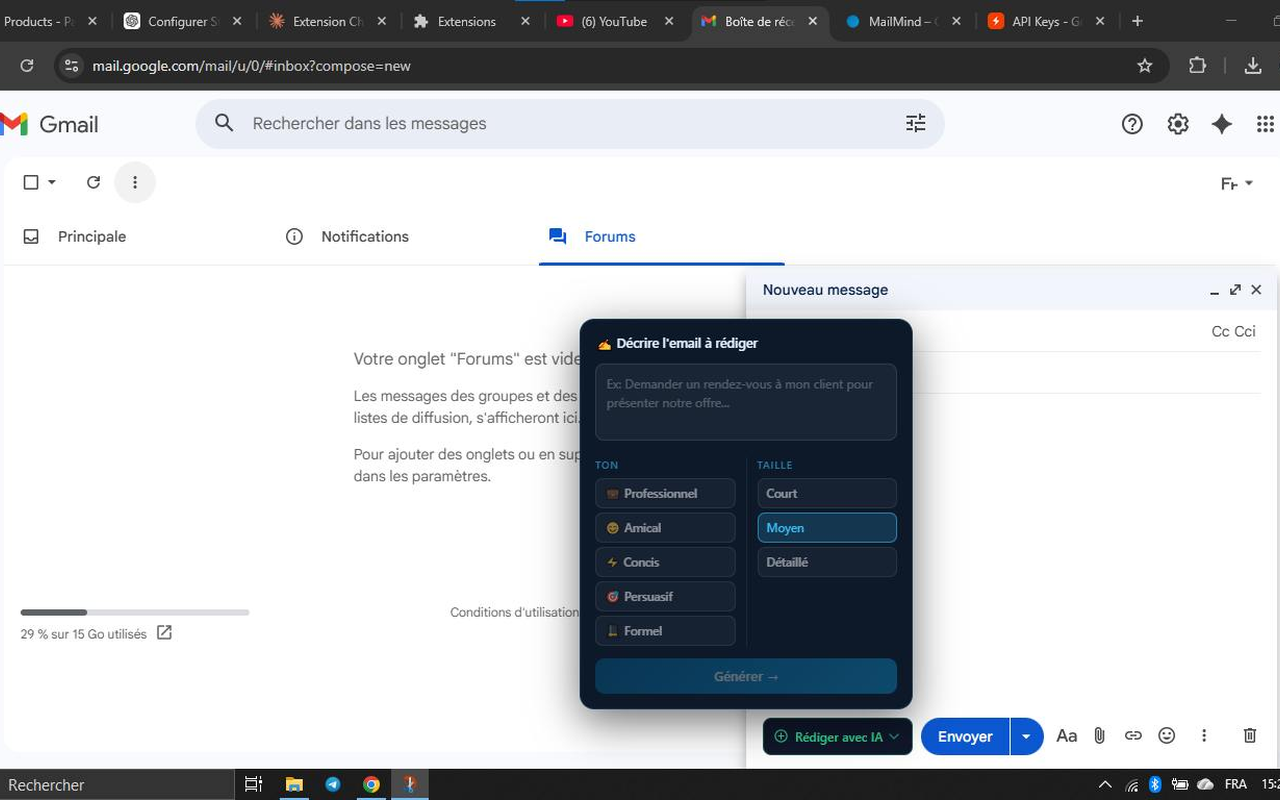This screenshot has height=800, width=1280.
Task: Refresh the inbox
Action: [93, 182]
